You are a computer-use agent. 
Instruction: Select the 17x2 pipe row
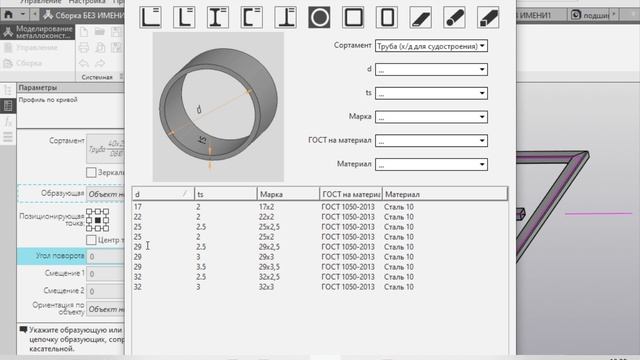click(320, 207)
